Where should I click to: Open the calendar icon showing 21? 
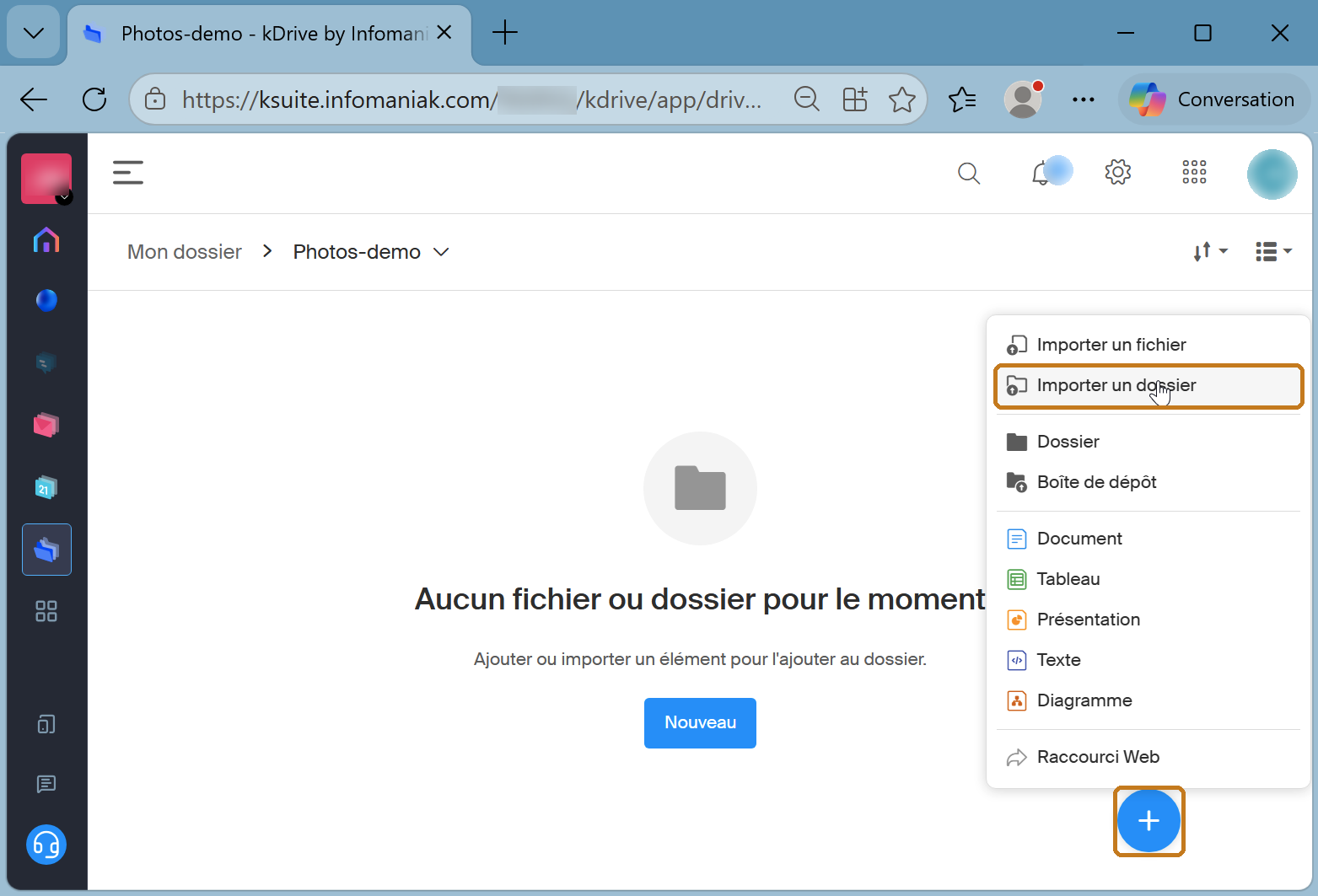(x=46, y=487)
